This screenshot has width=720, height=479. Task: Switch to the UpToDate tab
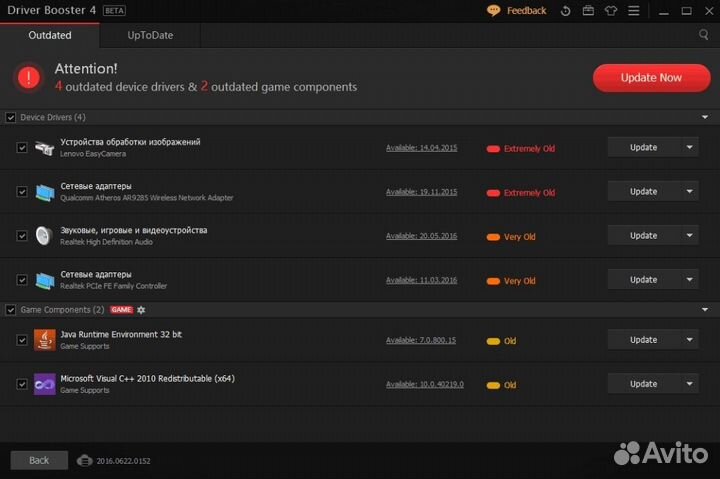click(150, 35)
